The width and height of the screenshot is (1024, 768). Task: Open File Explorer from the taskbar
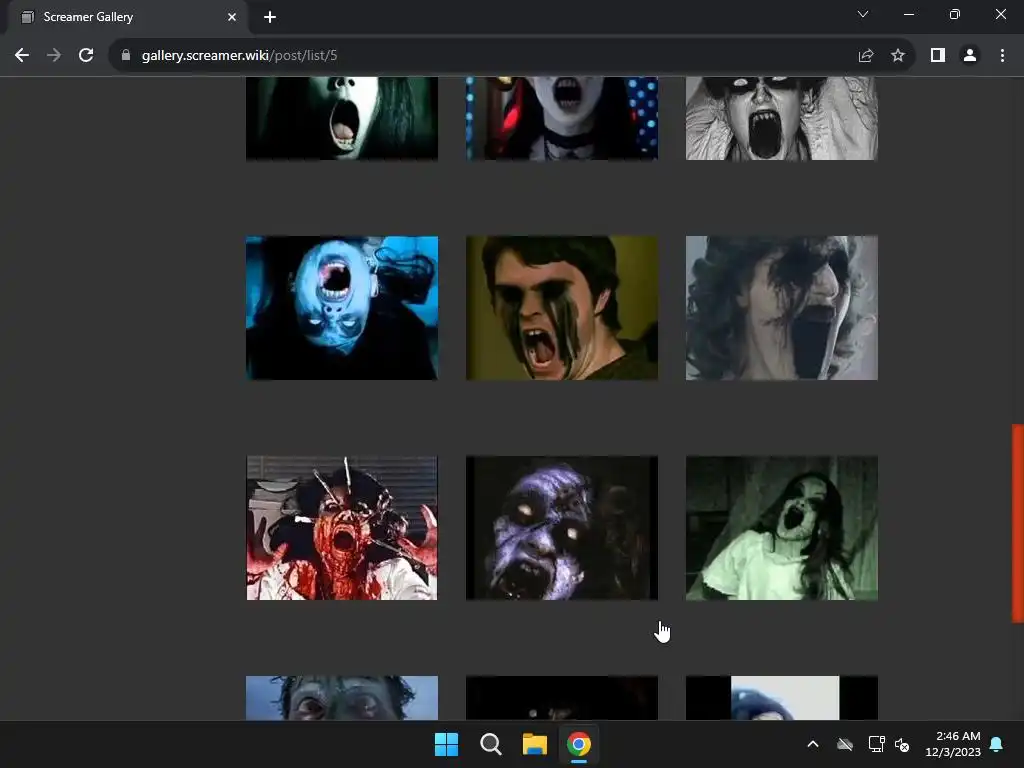coord(534,744)
